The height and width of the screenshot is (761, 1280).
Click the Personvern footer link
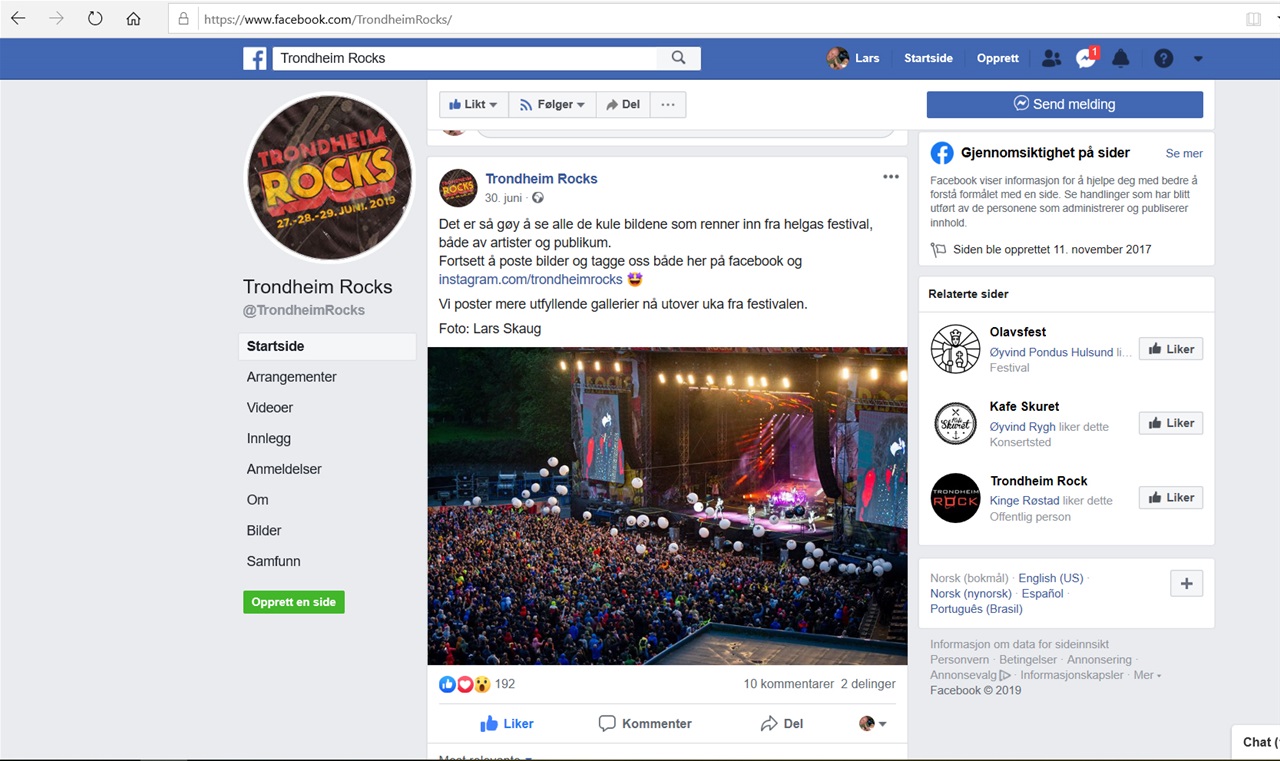[960, 660]
